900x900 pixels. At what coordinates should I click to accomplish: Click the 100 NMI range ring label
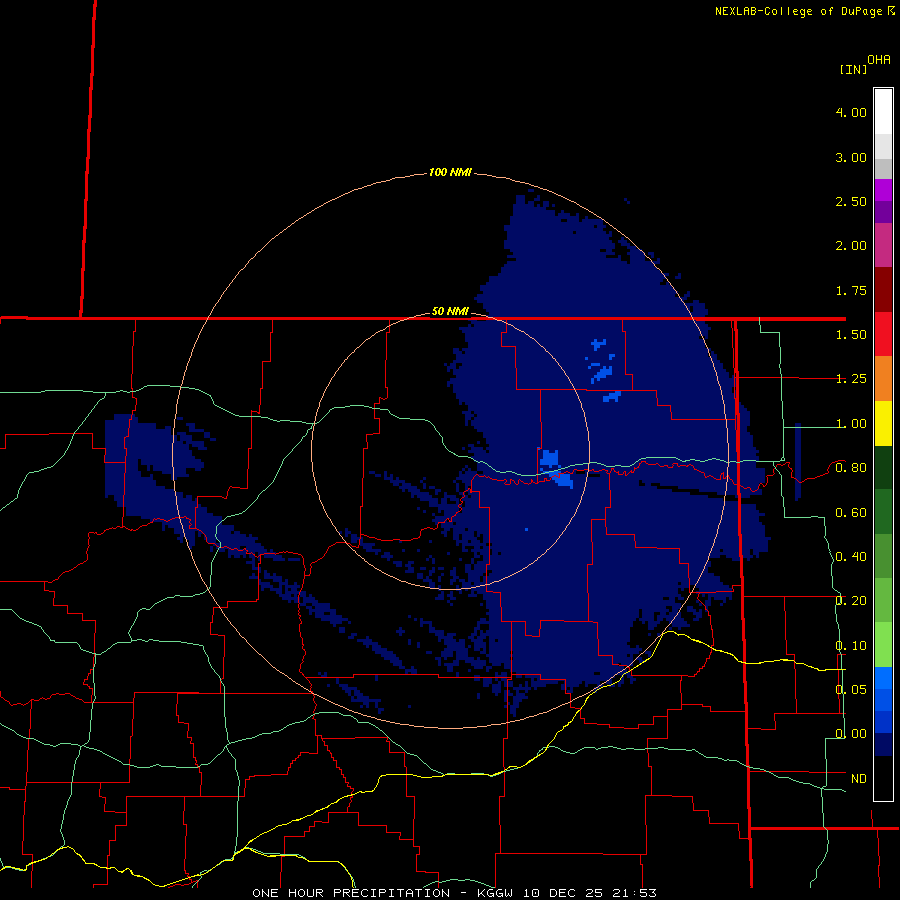point(450,172)
